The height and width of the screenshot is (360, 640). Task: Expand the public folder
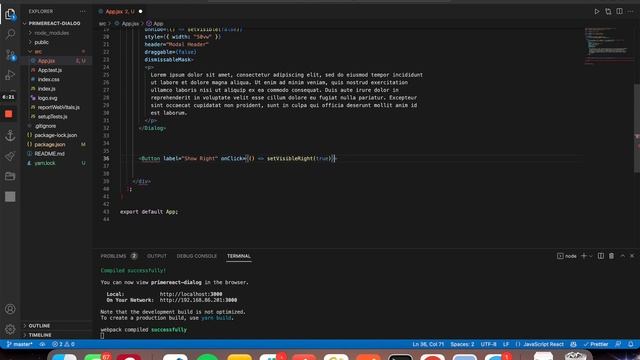coord(41,42)
